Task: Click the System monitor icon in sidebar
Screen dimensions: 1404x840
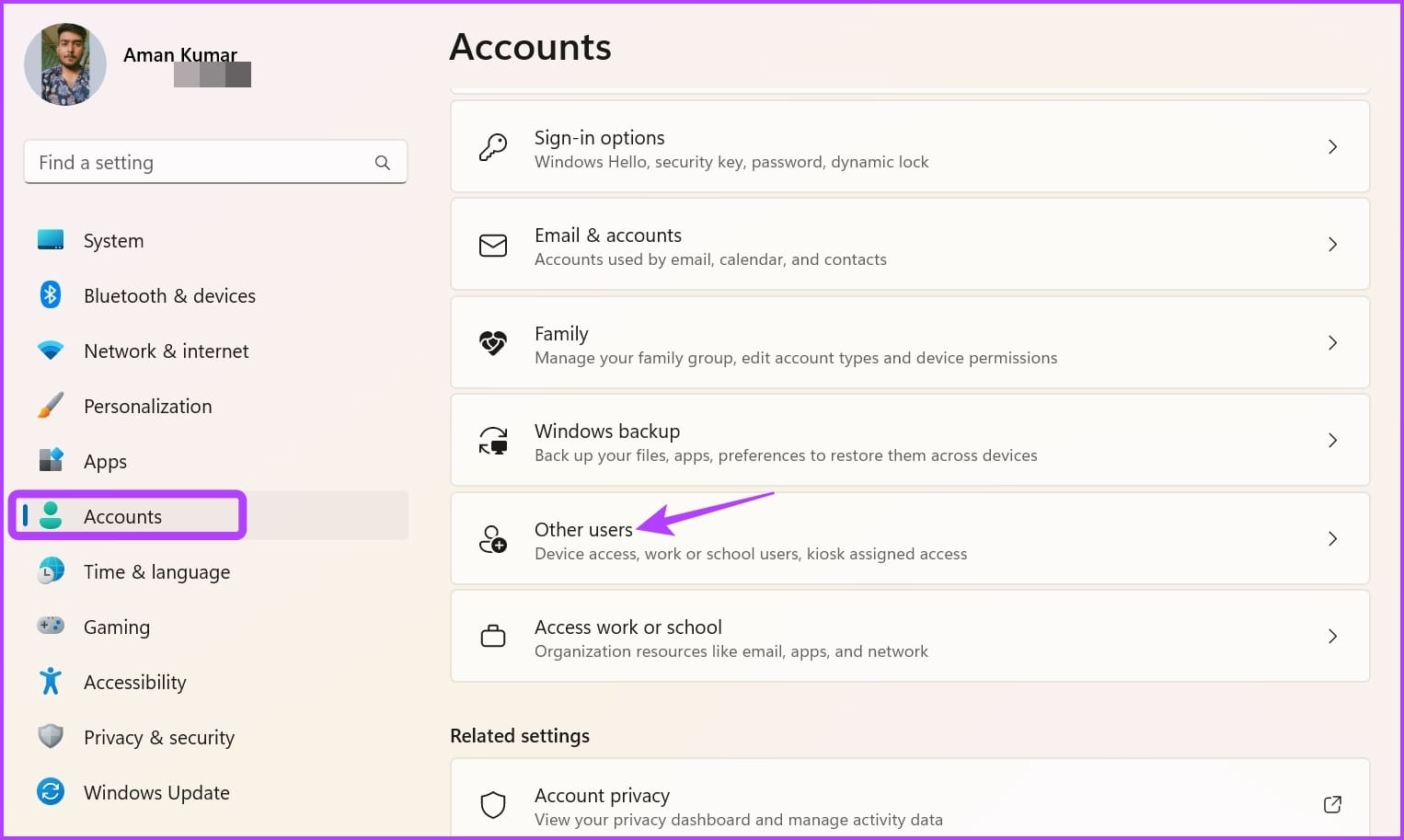Action: pos(51,240)
